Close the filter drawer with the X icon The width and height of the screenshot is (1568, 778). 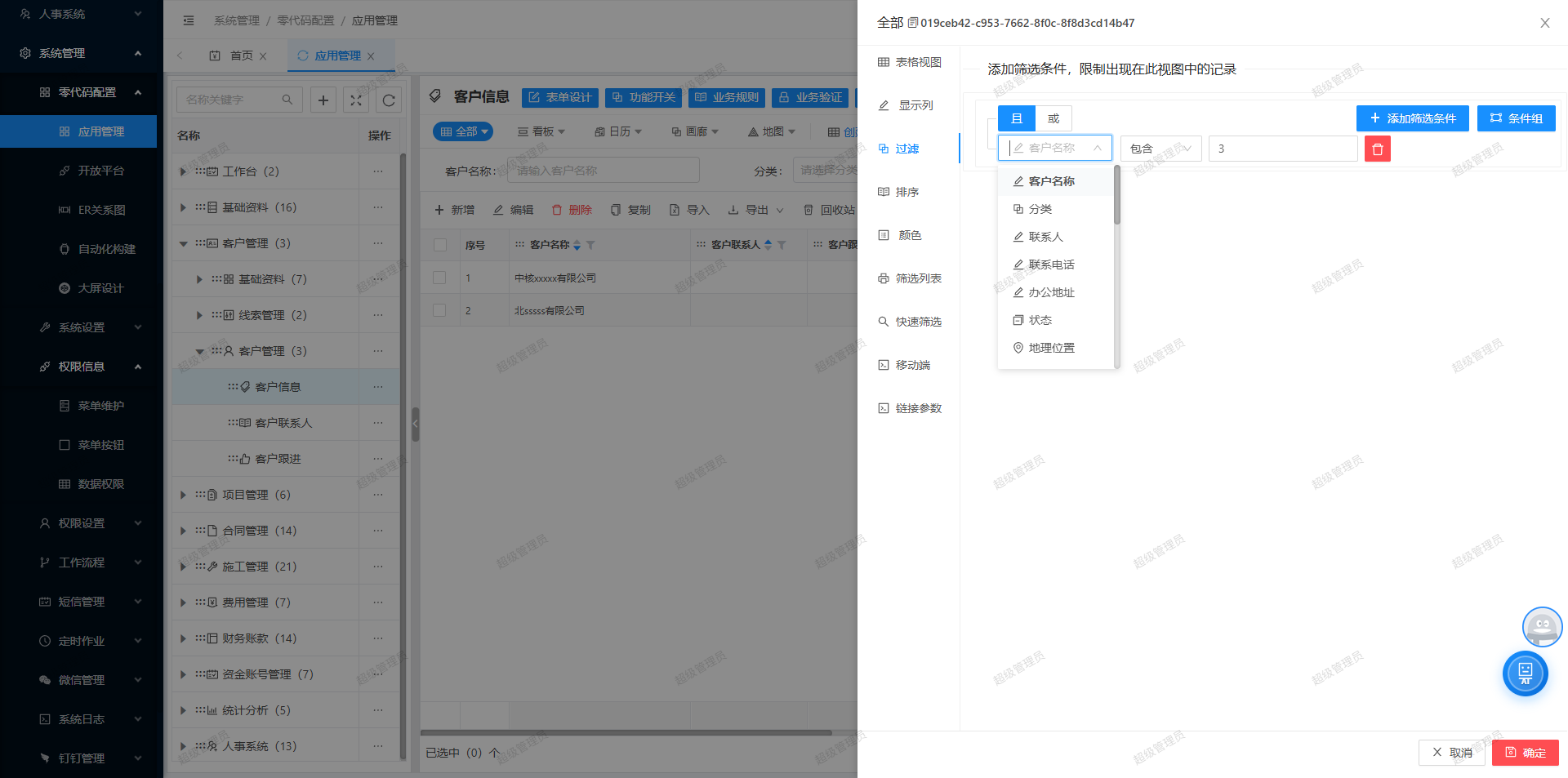[1544, 23]
